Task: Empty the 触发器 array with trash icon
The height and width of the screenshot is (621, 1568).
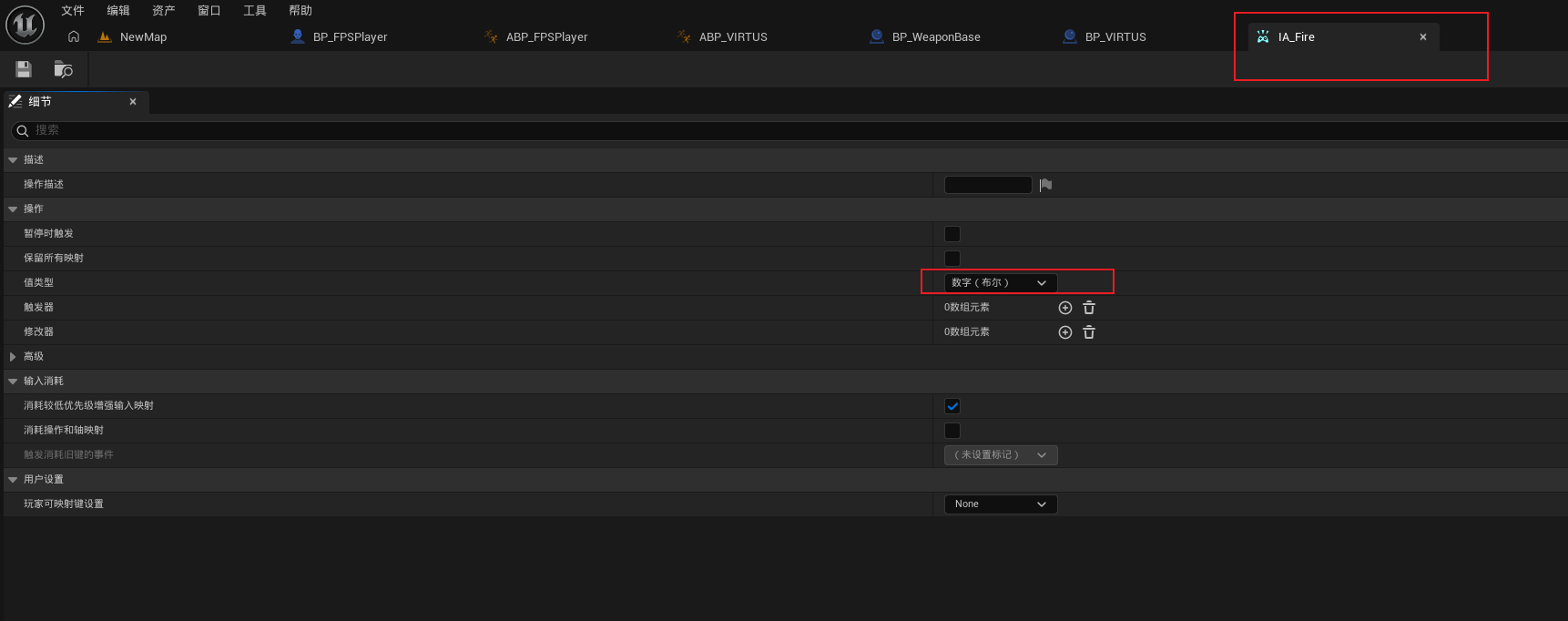Action: pos(1089,308)
